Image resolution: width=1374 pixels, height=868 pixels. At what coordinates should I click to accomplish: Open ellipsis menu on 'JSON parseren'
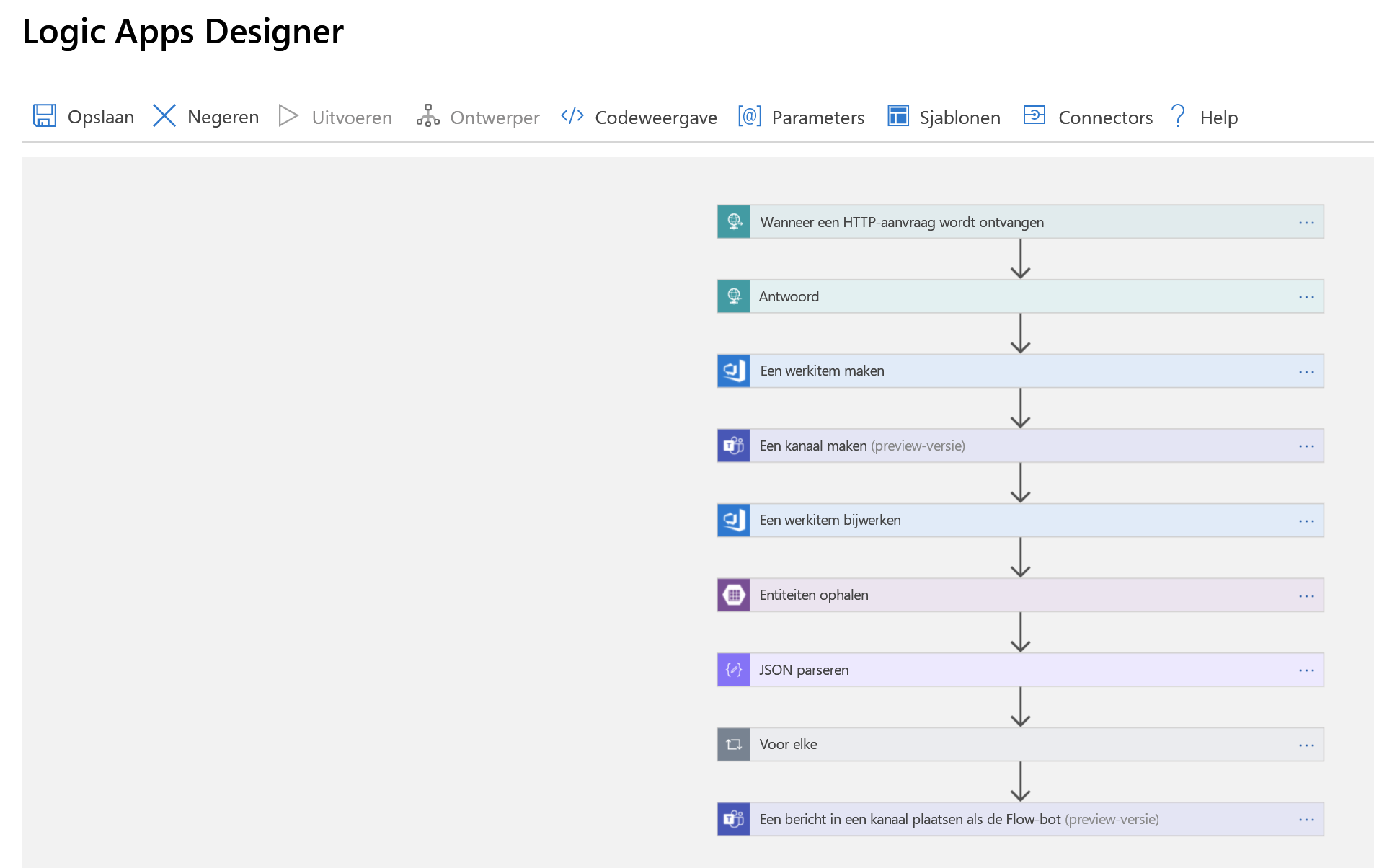point(1306,670)
